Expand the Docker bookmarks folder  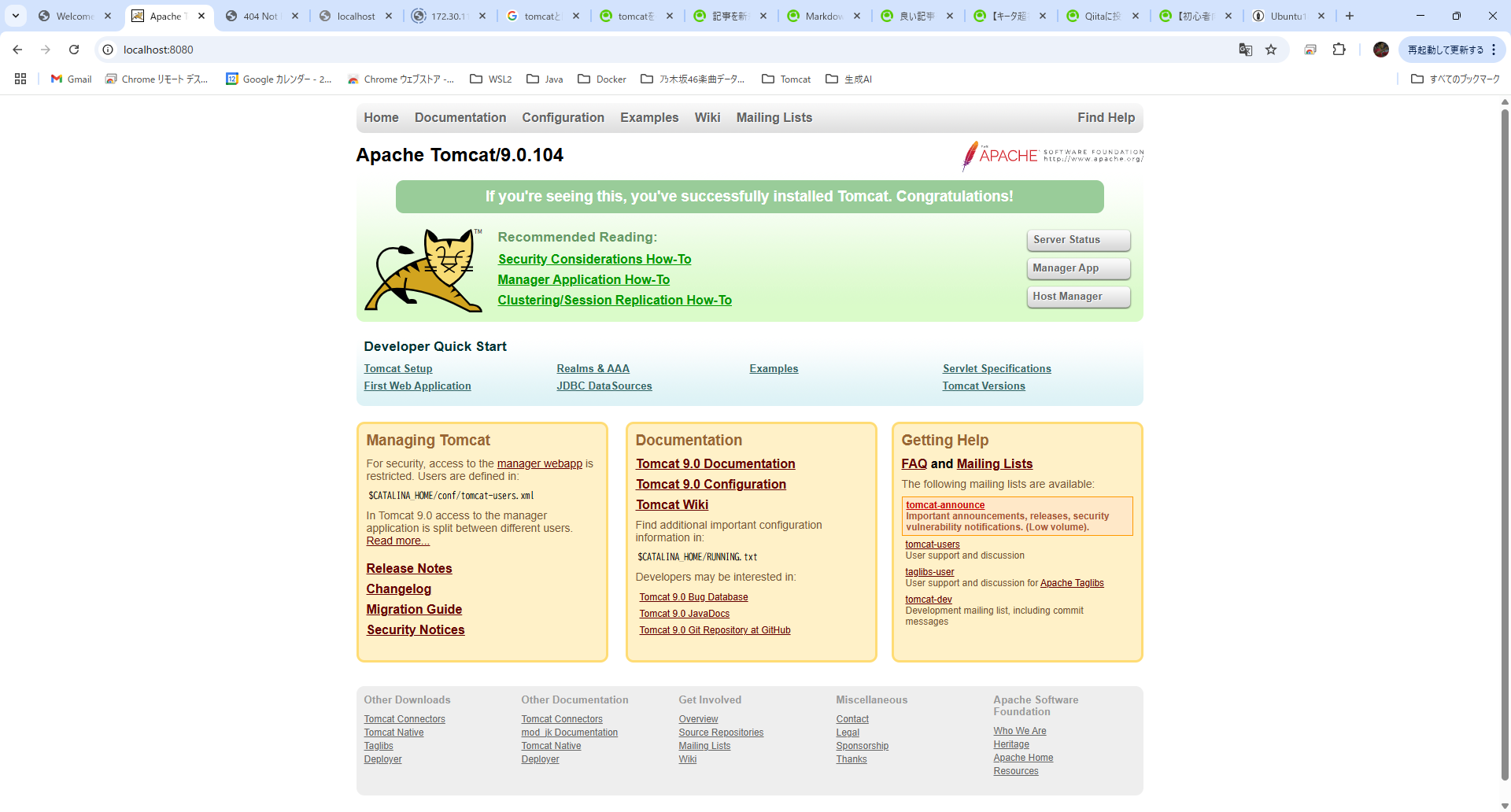coord(601,79)
